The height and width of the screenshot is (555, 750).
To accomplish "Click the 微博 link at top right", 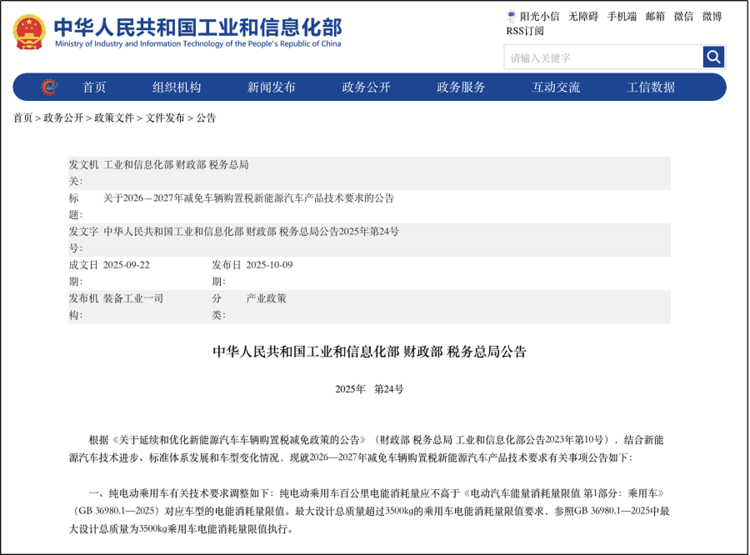I will click(711, 17).
